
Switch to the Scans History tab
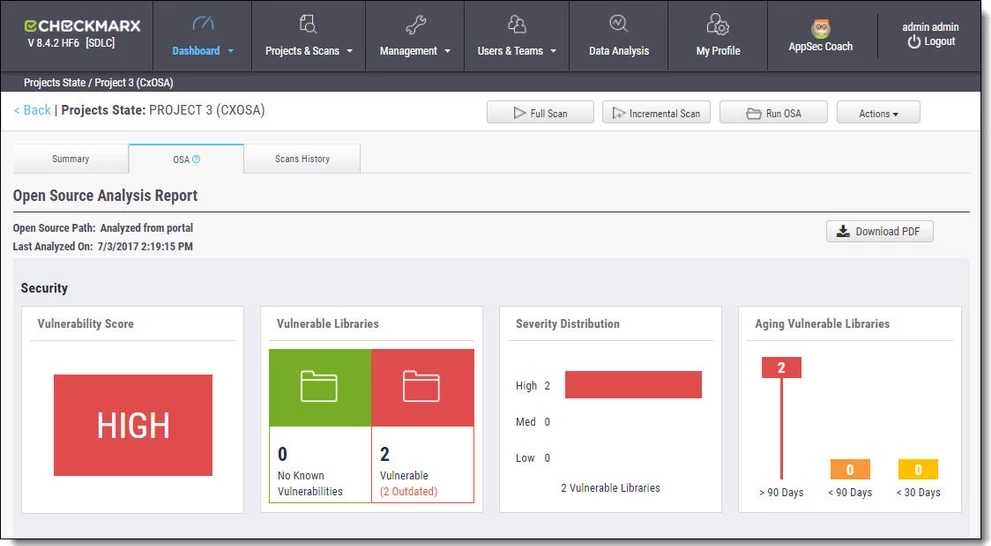click(x=302, y=159)
